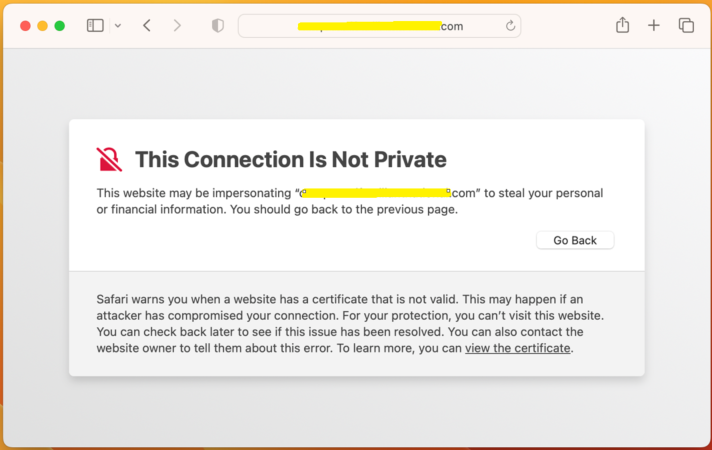Open the Share menu

(x=622, y=26)
